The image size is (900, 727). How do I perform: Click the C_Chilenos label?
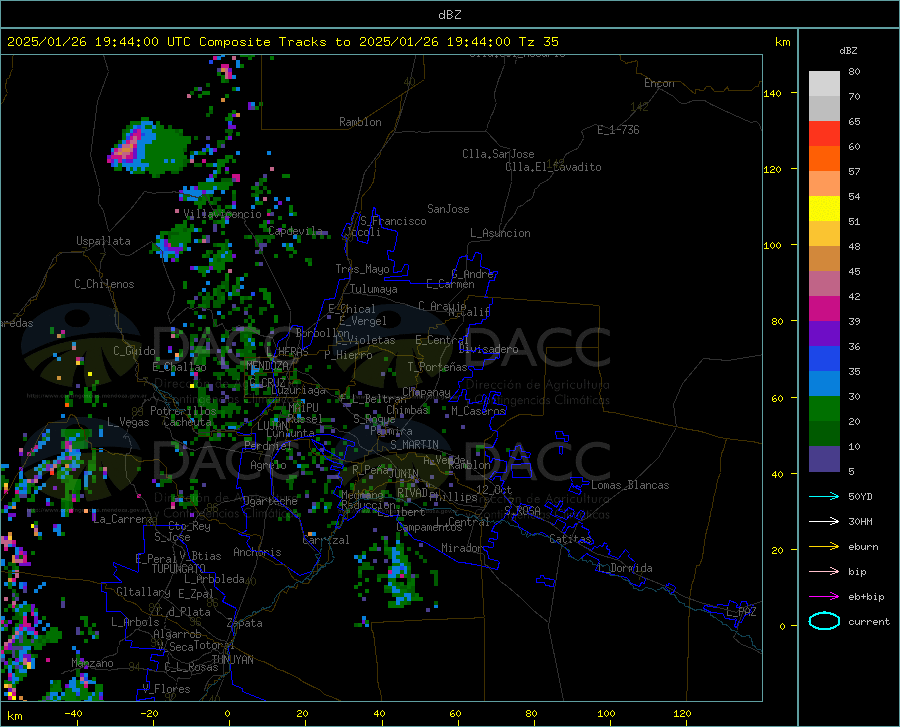tap(104, 284)
